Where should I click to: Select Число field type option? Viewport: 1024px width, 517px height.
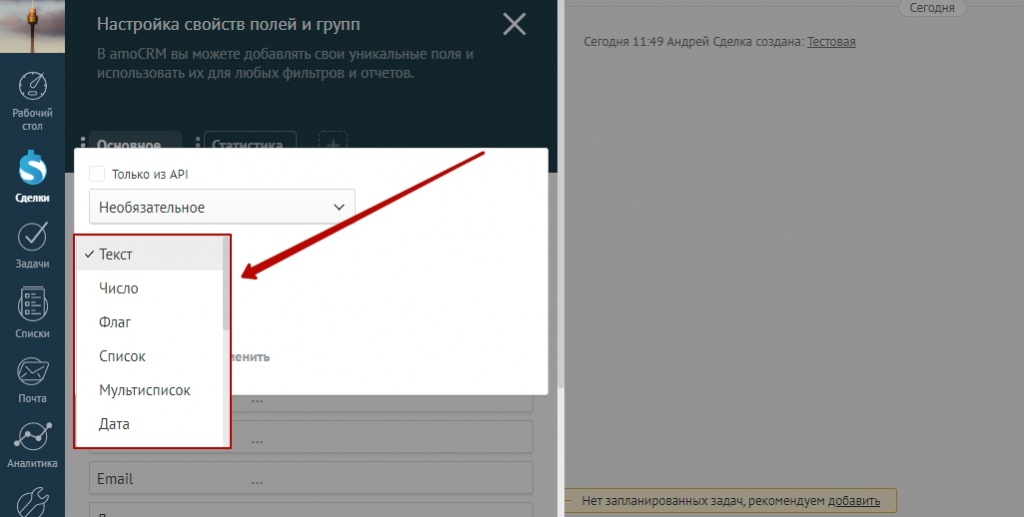(x=150, y=288)
